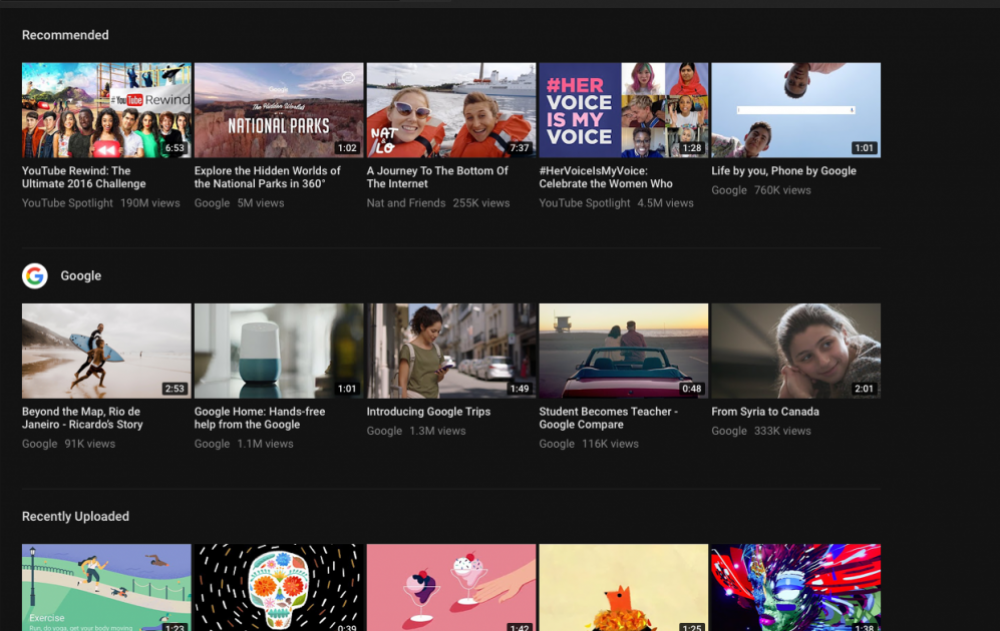Viewport: 1000px width, 631px height.
Task: Click title YouTube Rewind: The Ultimate 2016 Challenge
Action: (x=84, y=177)
